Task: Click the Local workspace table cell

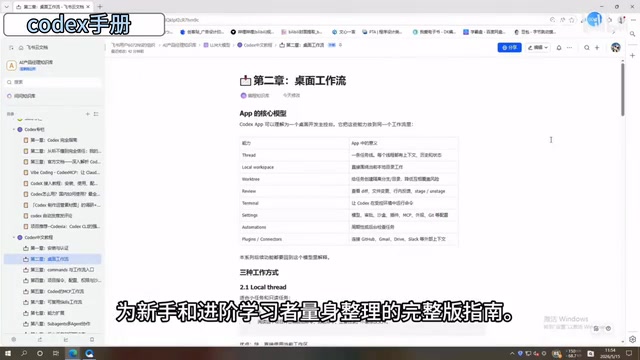Action: tap(294, 167)
